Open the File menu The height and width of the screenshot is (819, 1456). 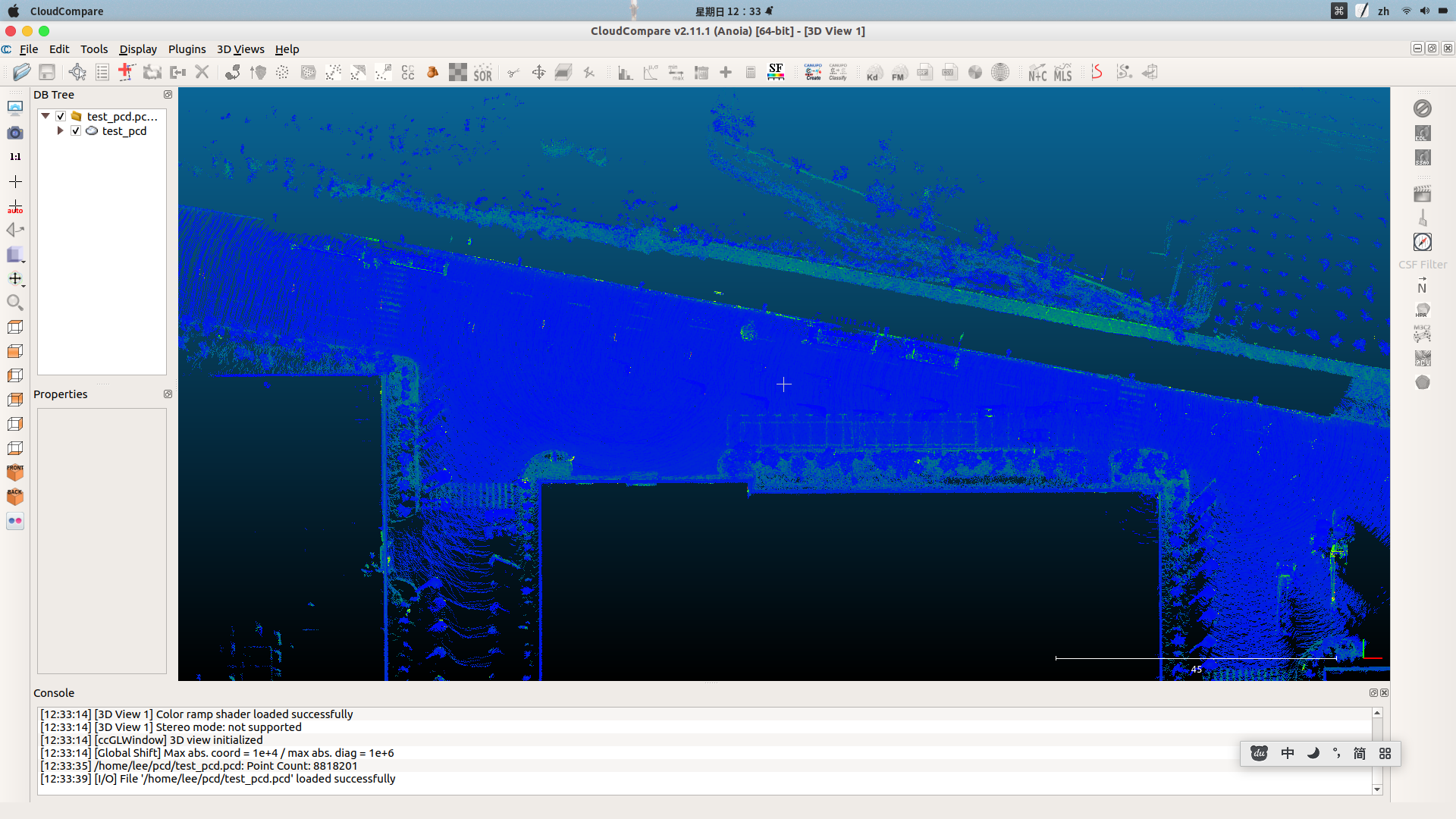29,49
